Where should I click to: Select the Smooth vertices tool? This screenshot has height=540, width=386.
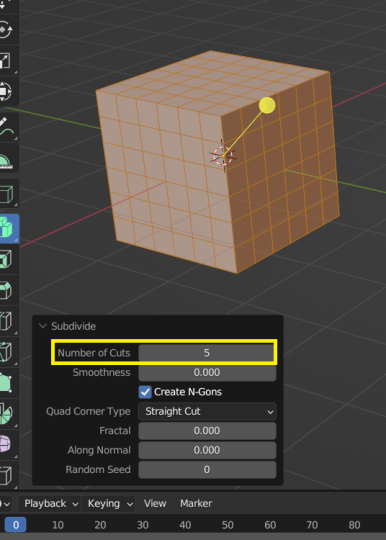6,444
